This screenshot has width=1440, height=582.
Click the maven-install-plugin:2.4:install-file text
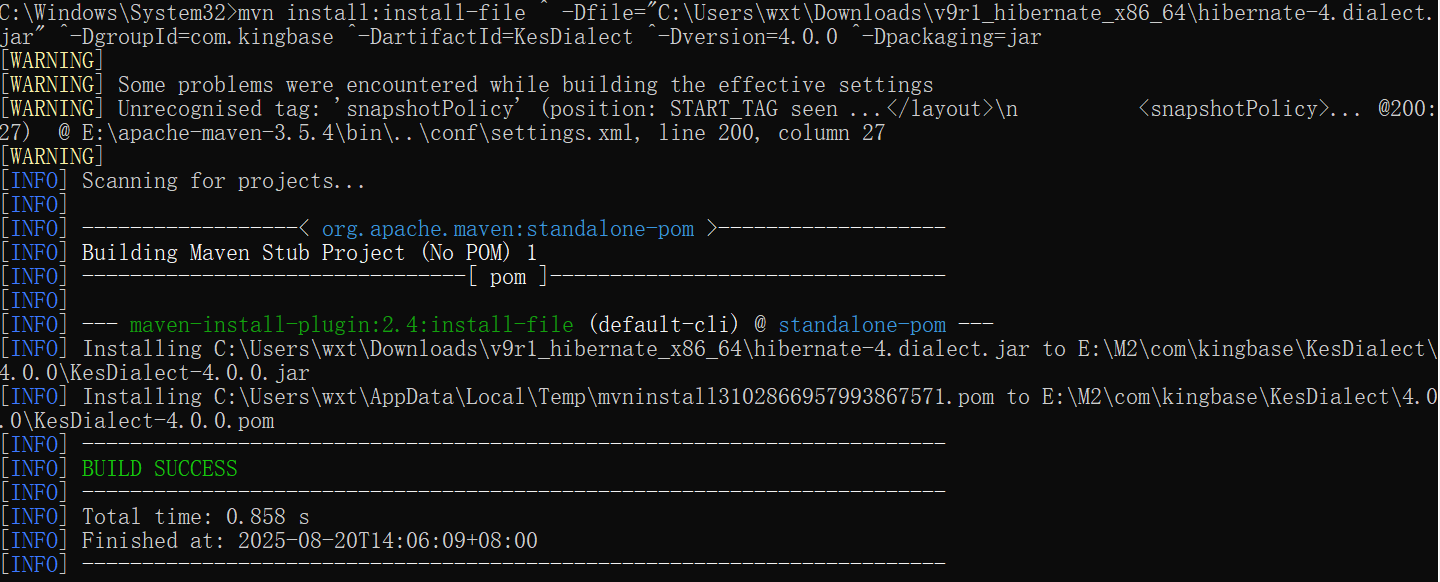[350, 324]
